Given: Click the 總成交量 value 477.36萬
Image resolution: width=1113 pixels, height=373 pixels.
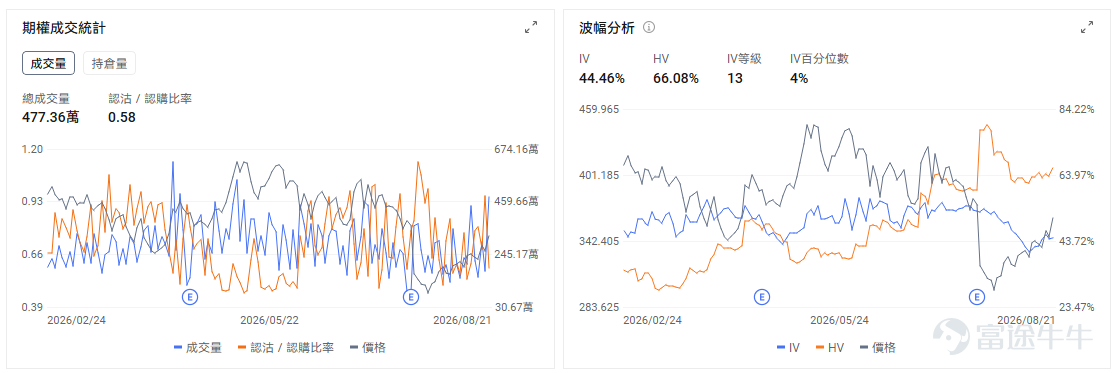Looking at the screenshot, I should coord(50,117).
